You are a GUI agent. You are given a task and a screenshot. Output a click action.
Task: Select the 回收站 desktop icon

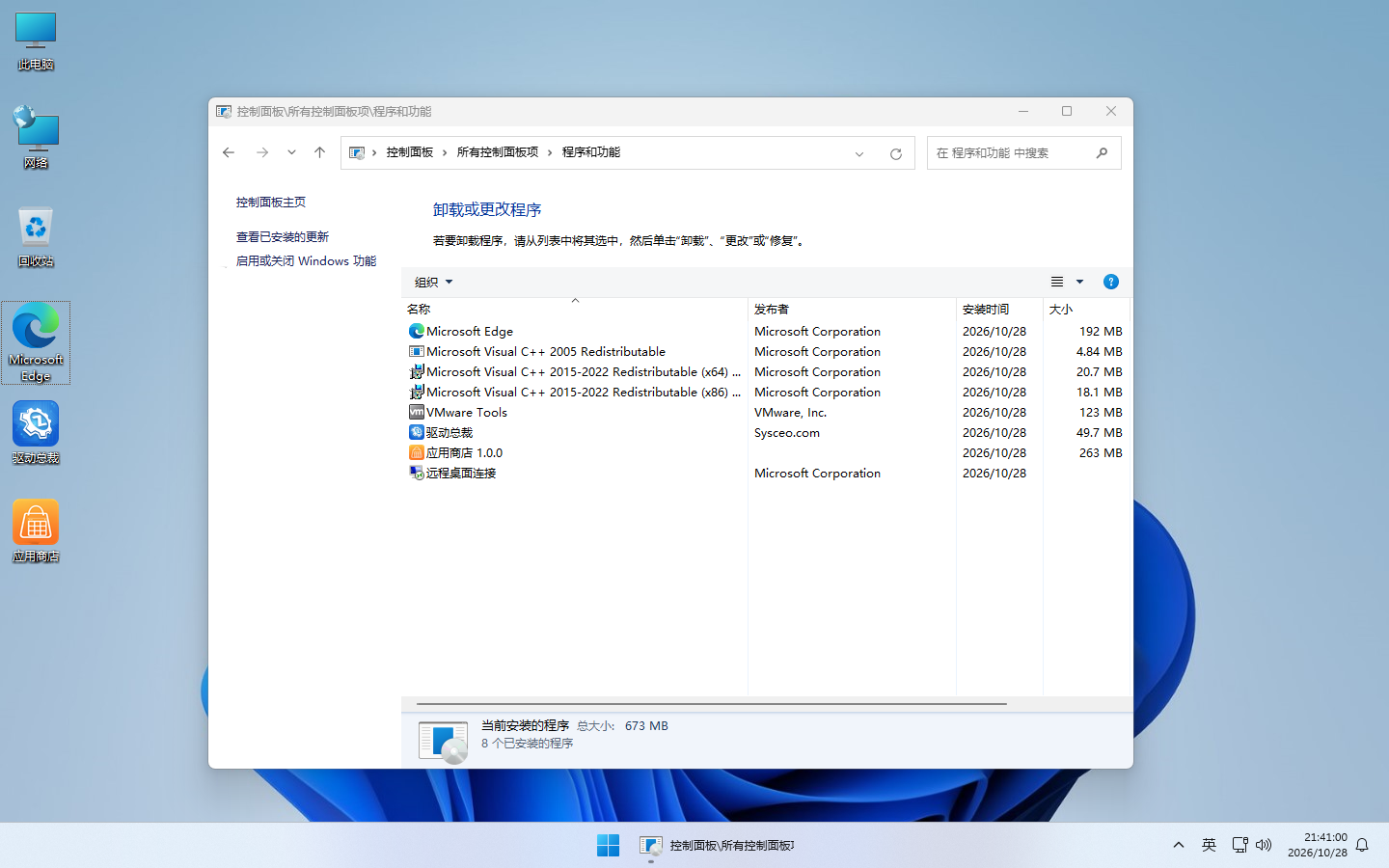click(36, 237)
